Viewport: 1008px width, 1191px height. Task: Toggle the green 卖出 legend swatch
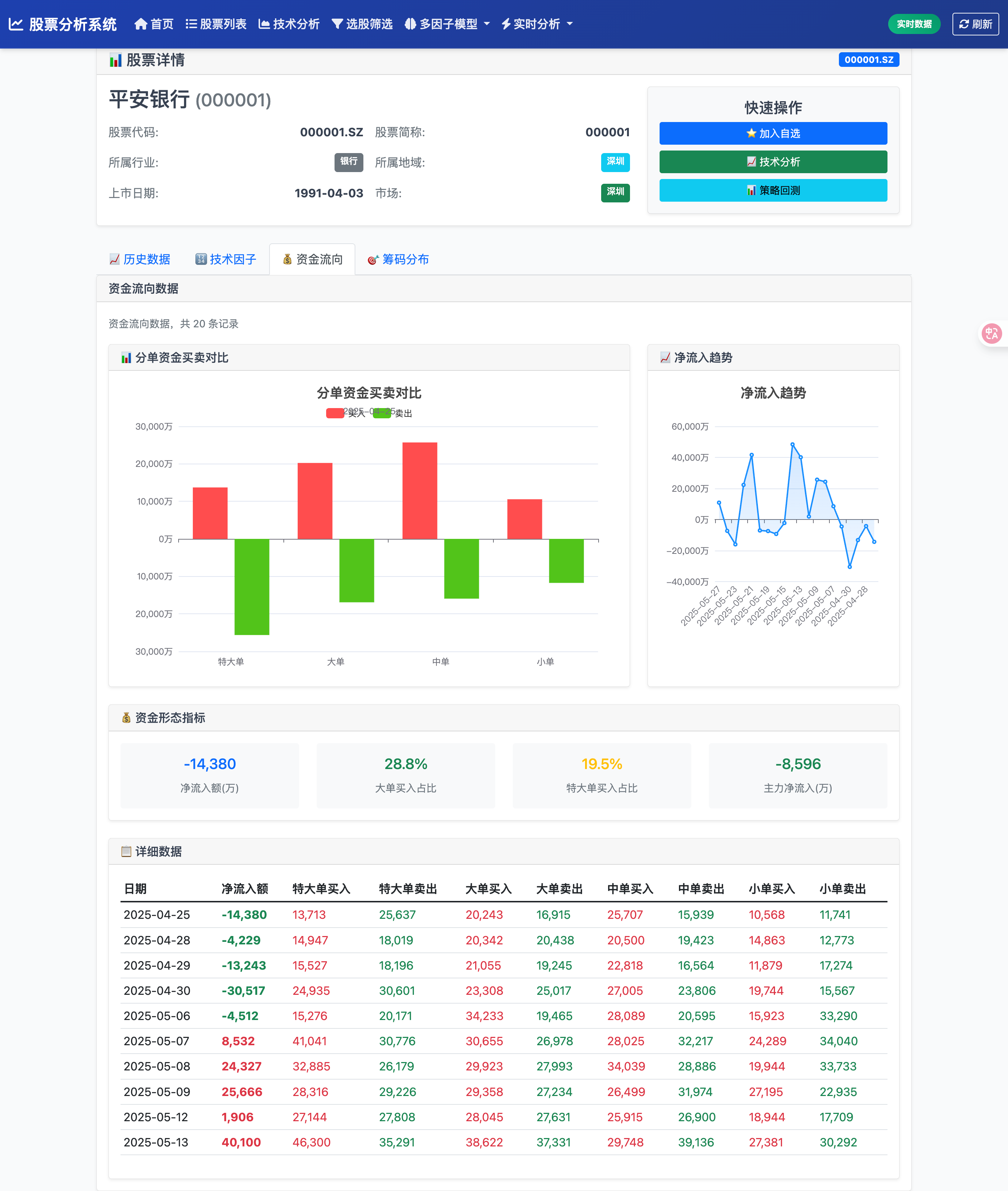[x=382, y=413]
